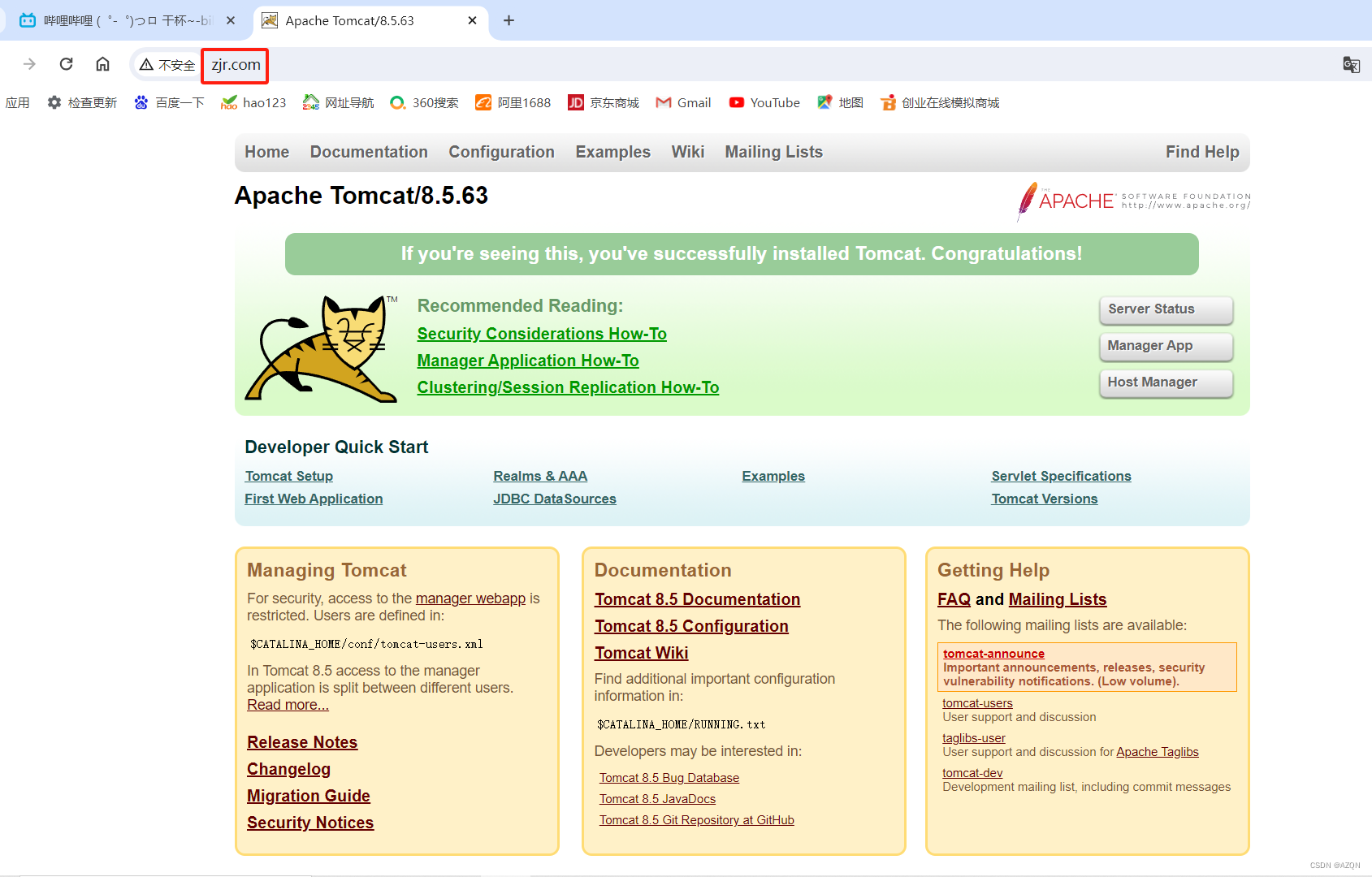Screen dimensions: 1372x877
Task: Open Mailing Lists in the nav bar
Action: (773, 152)
